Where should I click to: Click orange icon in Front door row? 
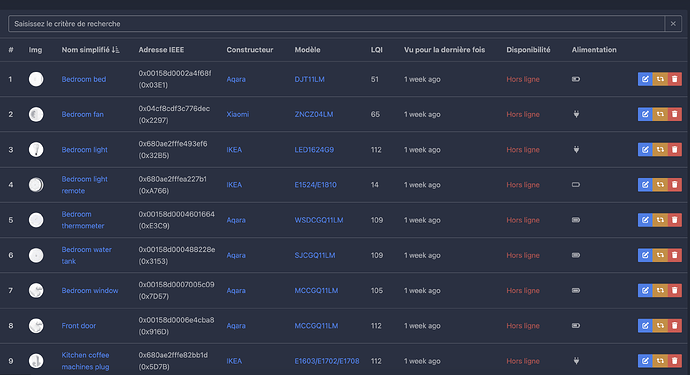(x=660, y=326)
